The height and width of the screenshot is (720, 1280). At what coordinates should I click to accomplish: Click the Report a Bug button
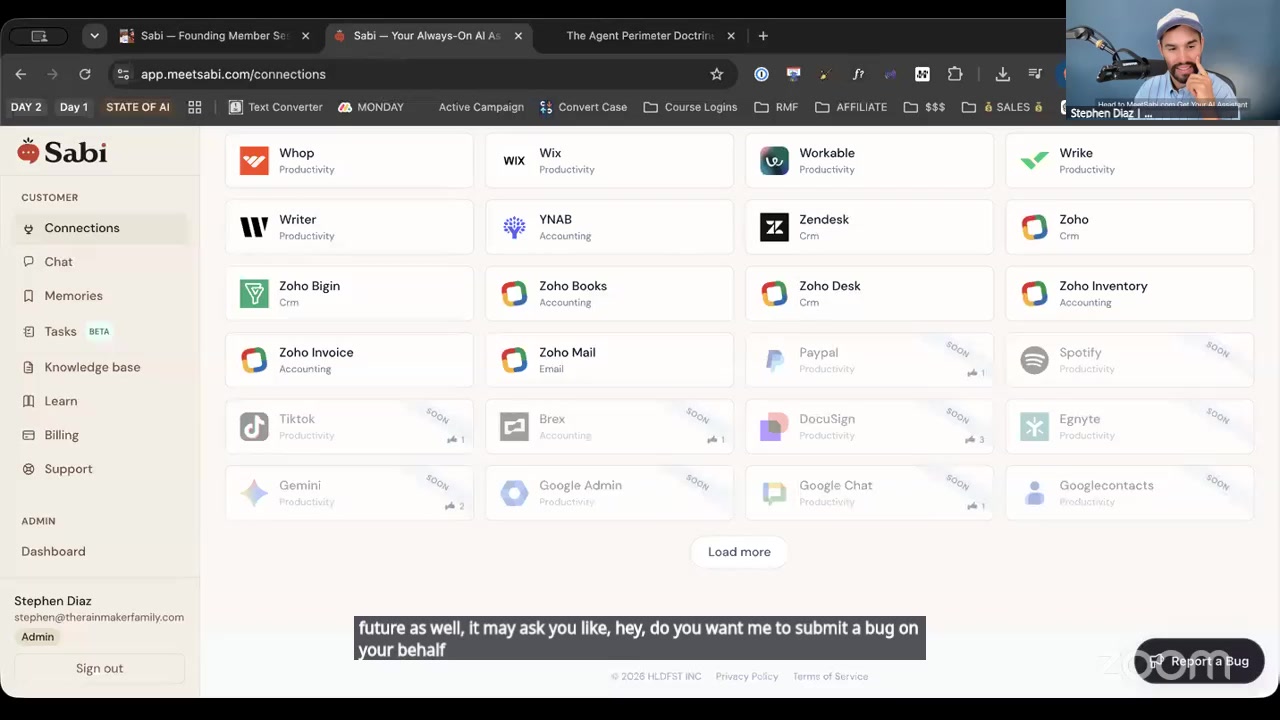1199,661
